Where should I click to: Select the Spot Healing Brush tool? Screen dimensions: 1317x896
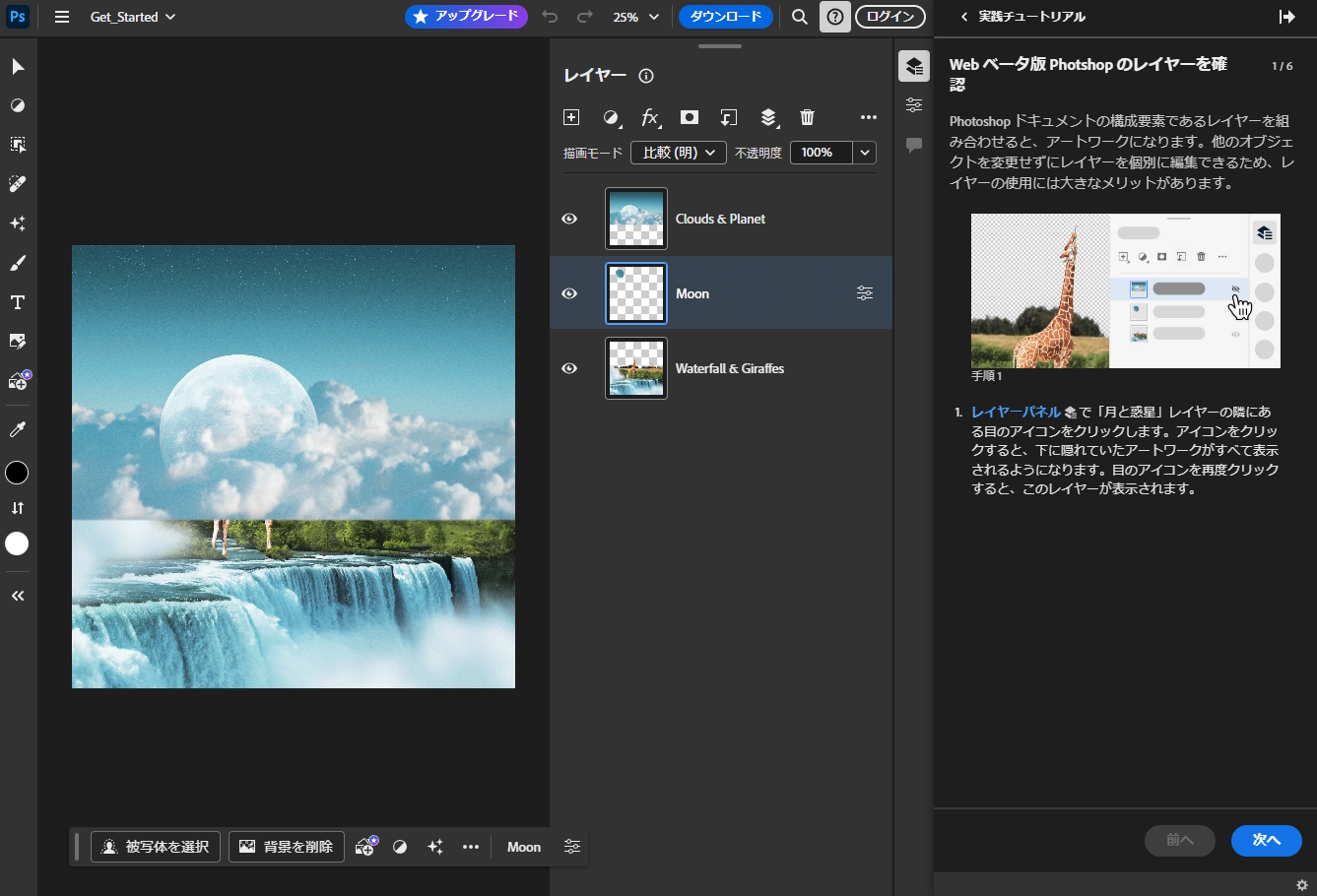point(17,184)
